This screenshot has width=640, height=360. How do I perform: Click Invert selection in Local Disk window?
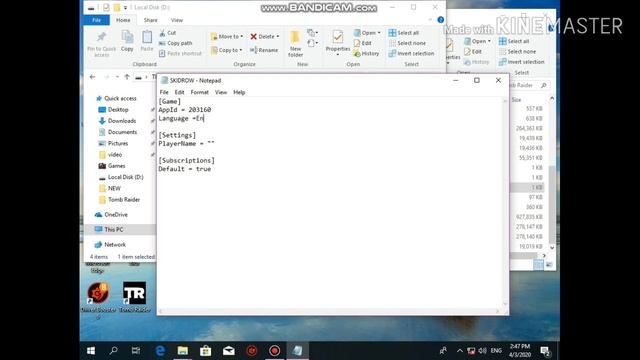[411, 53]
